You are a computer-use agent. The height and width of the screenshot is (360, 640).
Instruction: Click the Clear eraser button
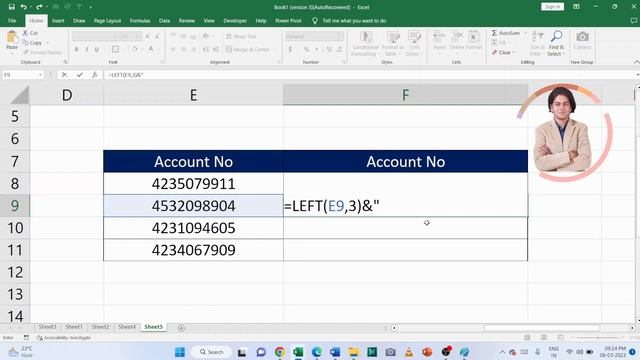tap(503, 52)
